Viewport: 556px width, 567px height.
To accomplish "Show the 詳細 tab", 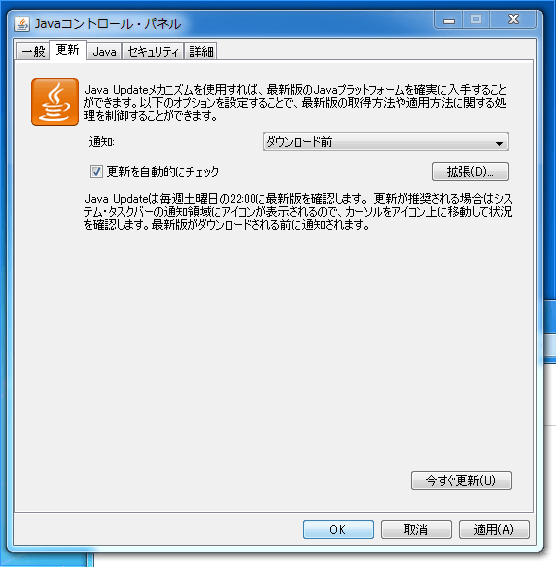I will click(x=201, y=51).
